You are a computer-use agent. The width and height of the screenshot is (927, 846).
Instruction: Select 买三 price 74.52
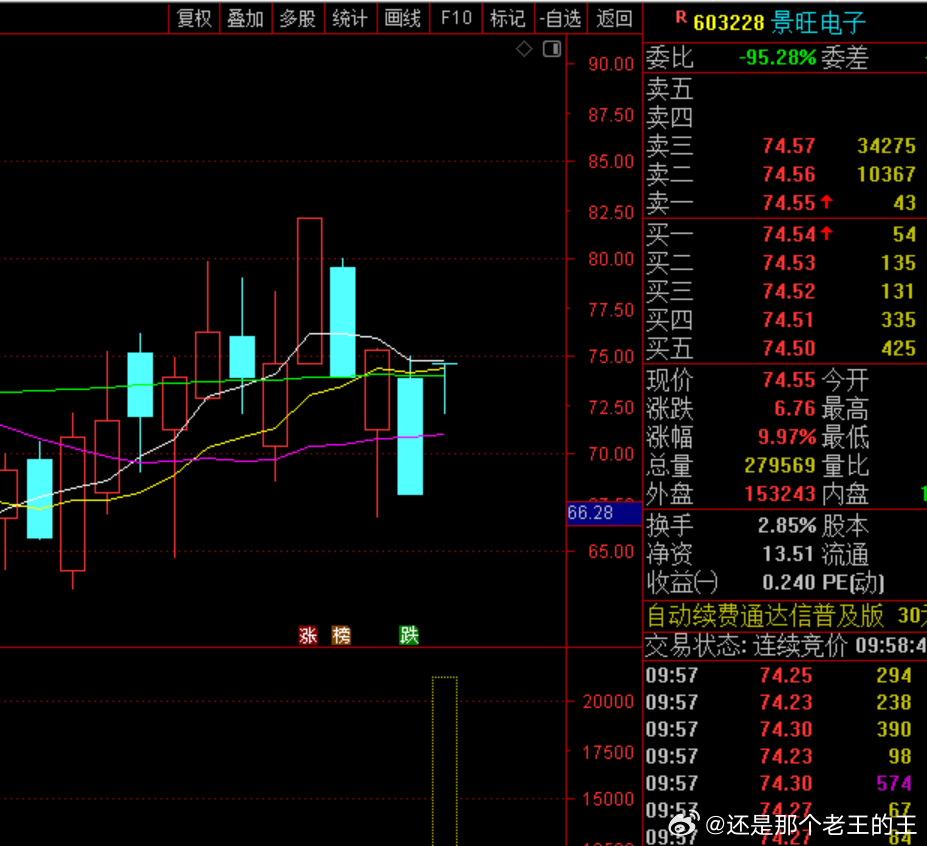point(789,291)
